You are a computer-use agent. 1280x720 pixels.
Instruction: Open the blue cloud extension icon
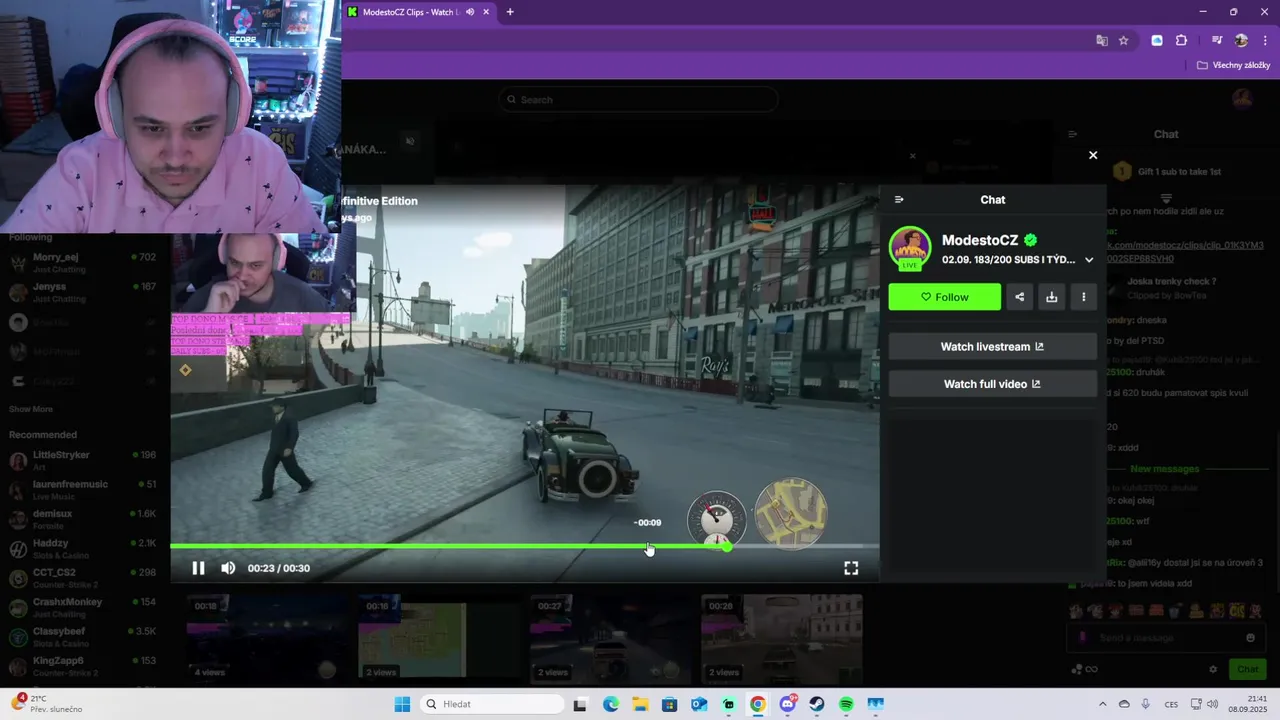[1157, 41]
